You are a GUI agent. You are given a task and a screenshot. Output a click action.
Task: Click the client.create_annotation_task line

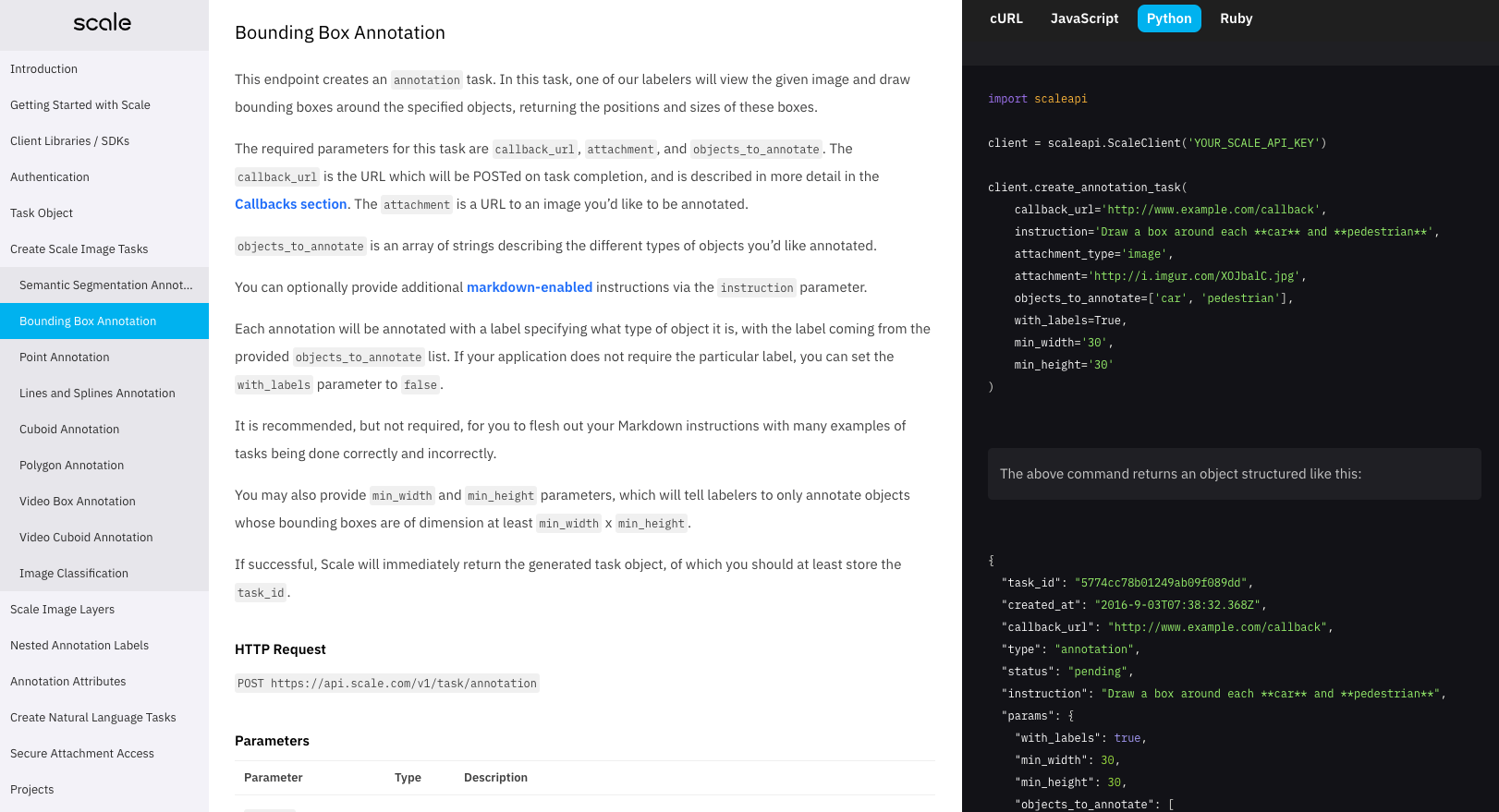[1088, 188]
